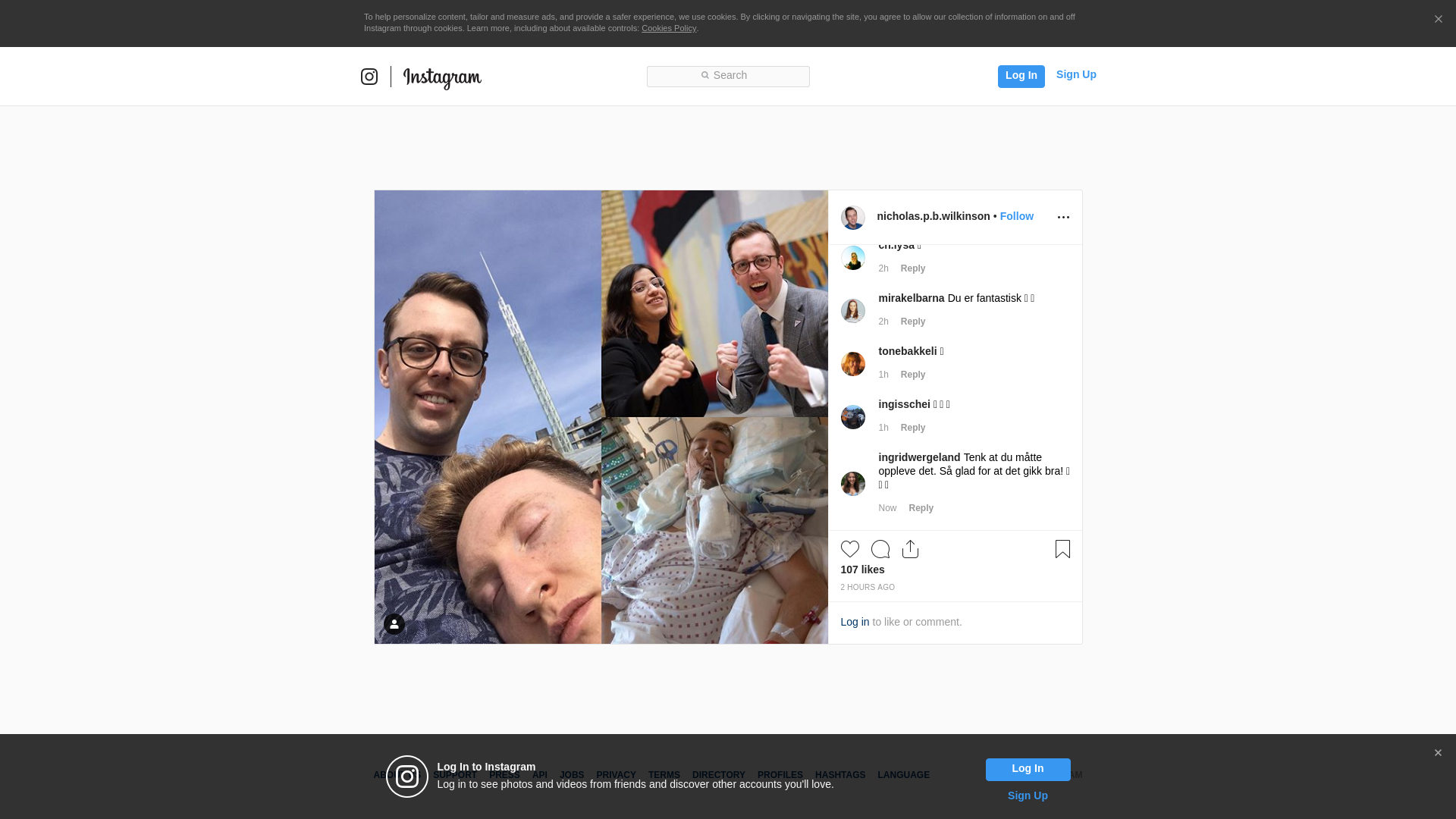Click the Instagram camera glyph logo
1456x819 pixels.
pyautogui.click(x=369, y=77)
